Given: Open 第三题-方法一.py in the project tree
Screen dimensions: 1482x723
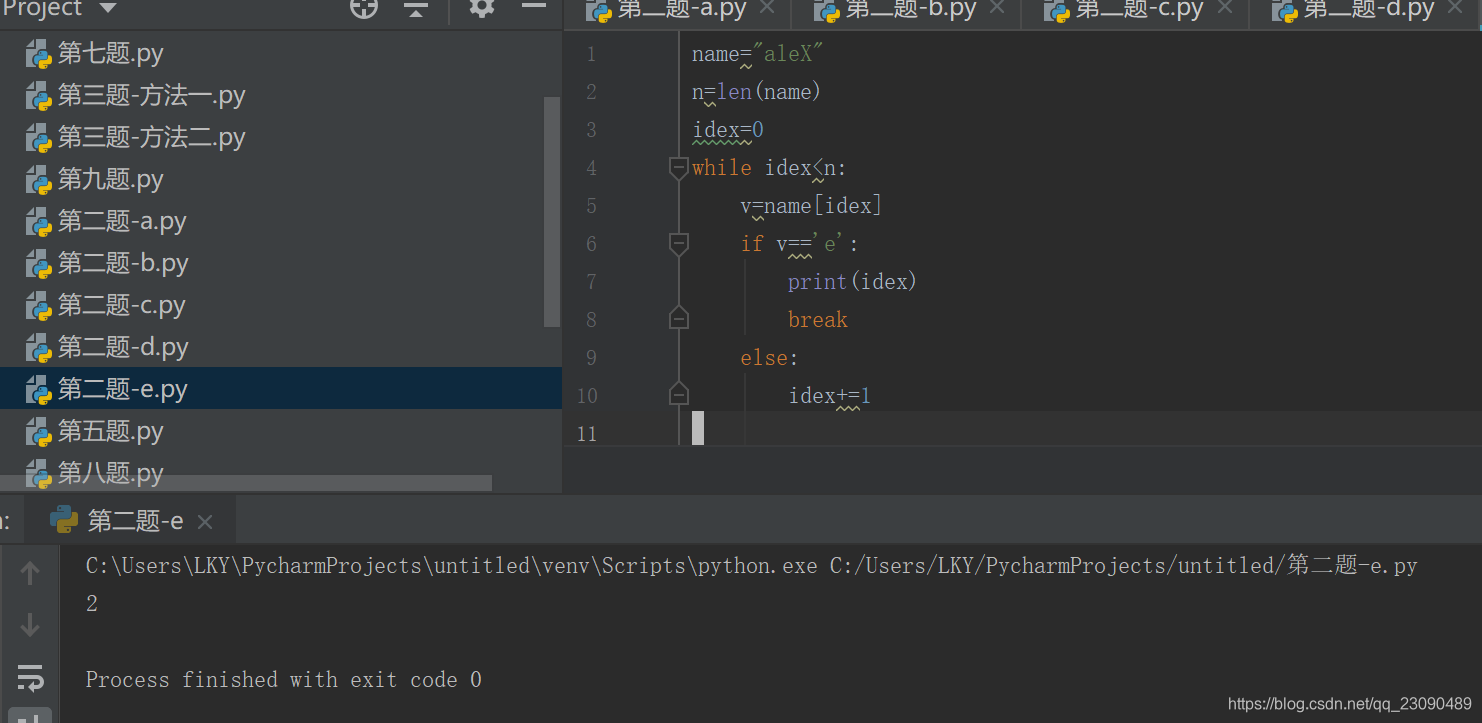Looking at the screenshot, I should tap(151, 95).
